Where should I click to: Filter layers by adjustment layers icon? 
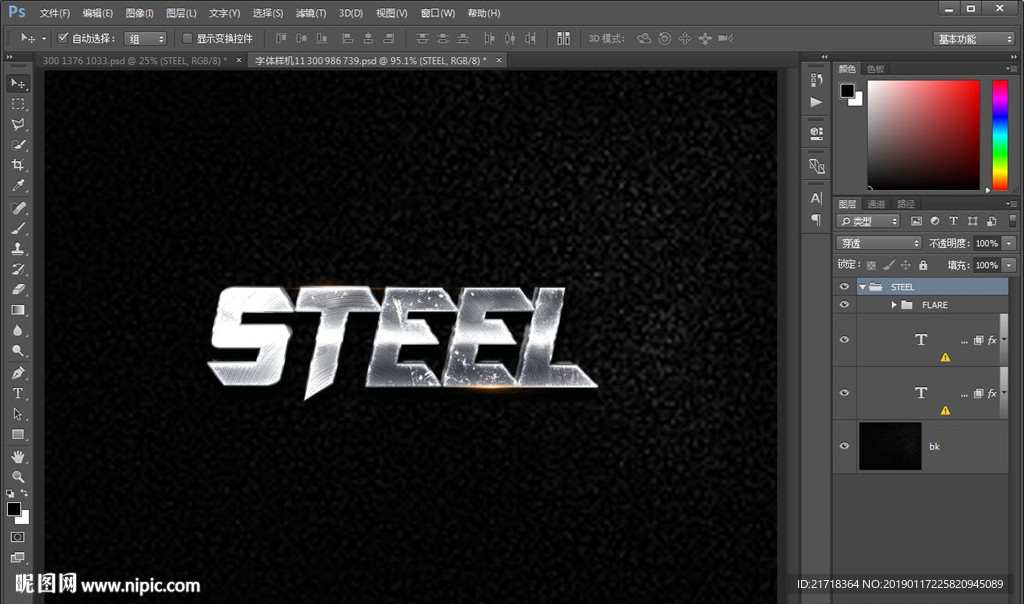935,221
